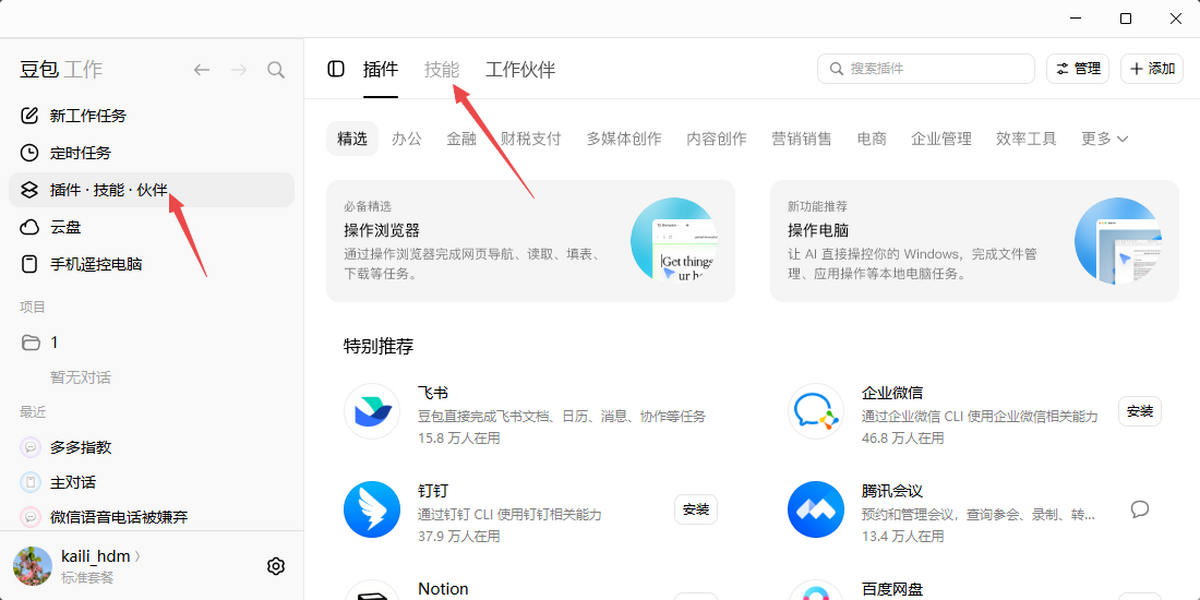
Task: Open the 飞书 plugin icon
Action: tap(372, 411)
